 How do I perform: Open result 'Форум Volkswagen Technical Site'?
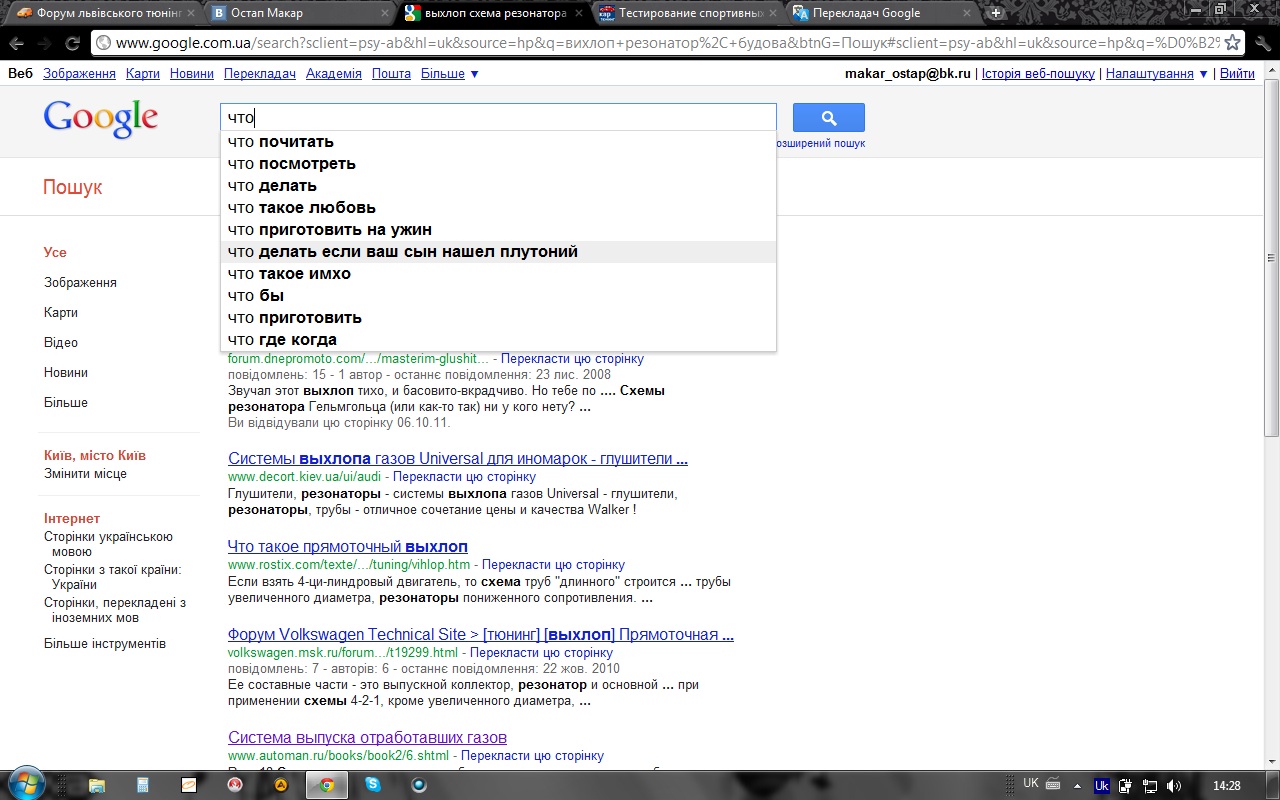481,635
